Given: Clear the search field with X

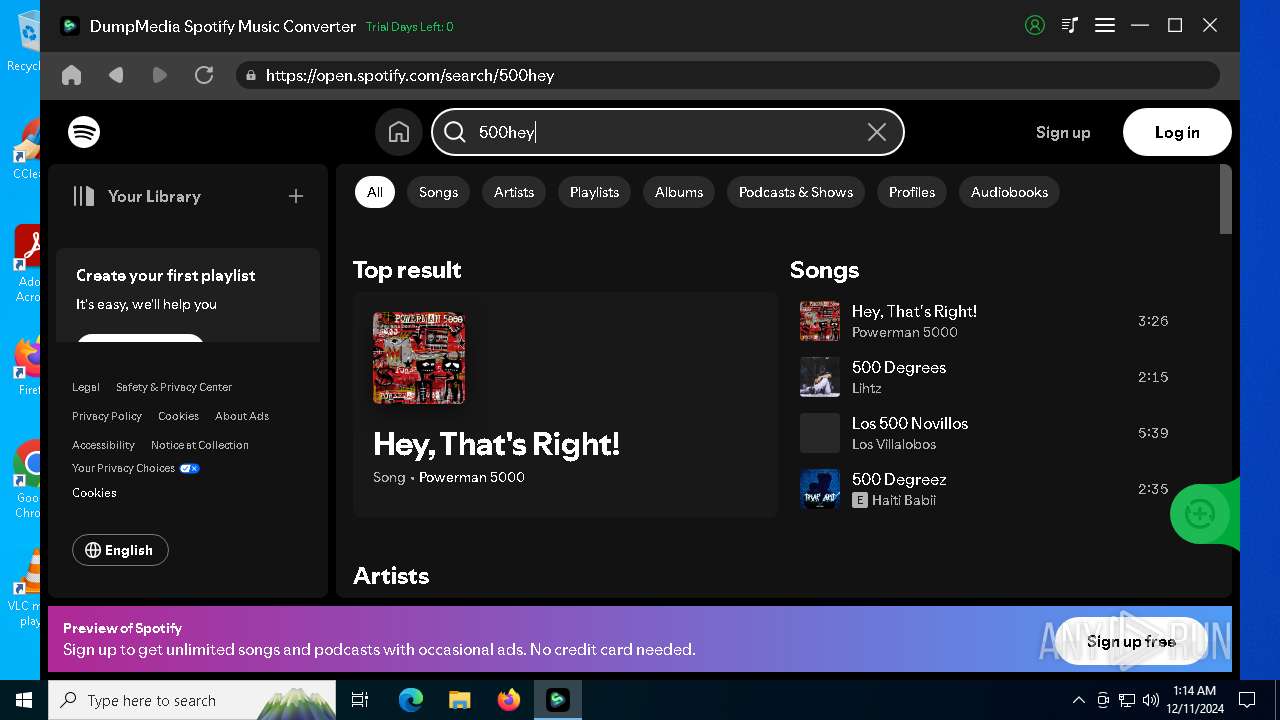Looking at the screenshot, I should [x=877, y=132].
